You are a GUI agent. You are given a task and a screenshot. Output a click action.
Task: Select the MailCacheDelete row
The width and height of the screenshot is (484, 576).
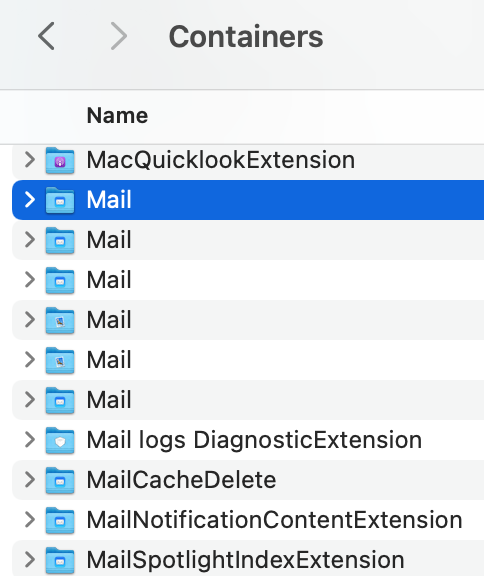point(248,480)
